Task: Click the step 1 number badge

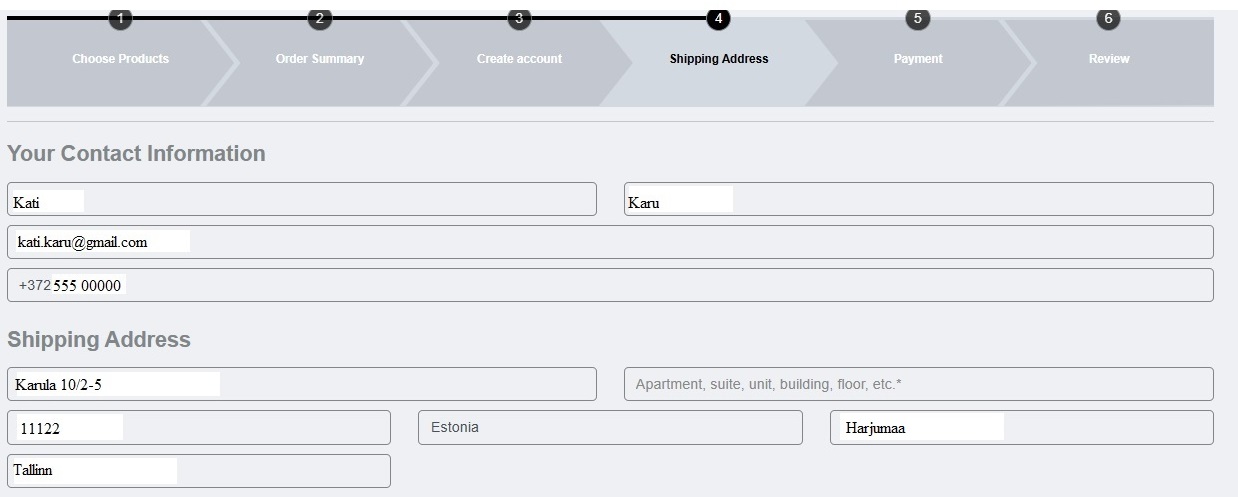Action: [120, 19]
